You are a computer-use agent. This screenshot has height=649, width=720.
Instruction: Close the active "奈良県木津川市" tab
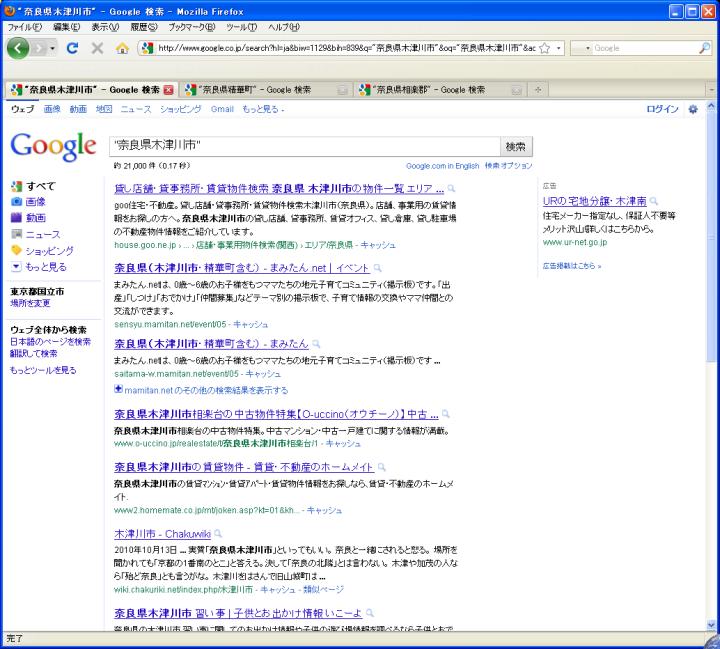point(169,89)
